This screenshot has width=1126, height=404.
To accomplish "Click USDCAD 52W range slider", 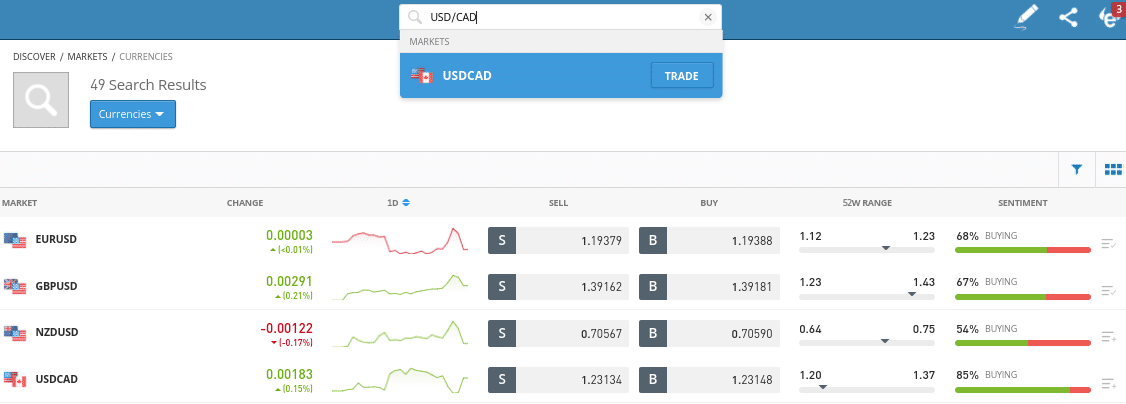I will pyautogui.click(x=867, y=388).
